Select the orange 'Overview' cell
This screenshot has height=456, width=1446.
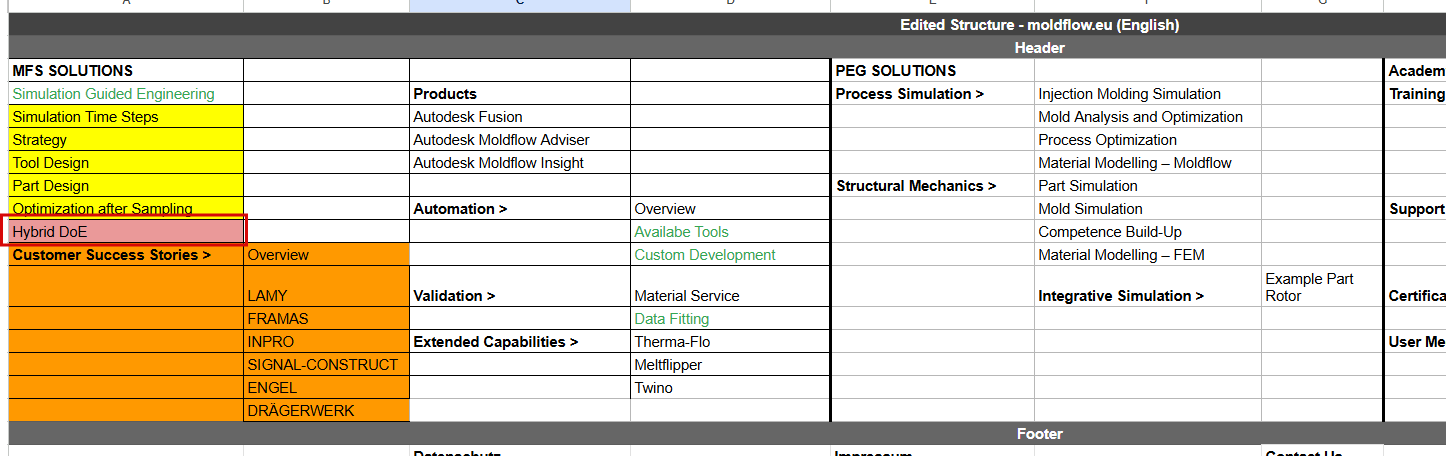(x=327, y=255)
